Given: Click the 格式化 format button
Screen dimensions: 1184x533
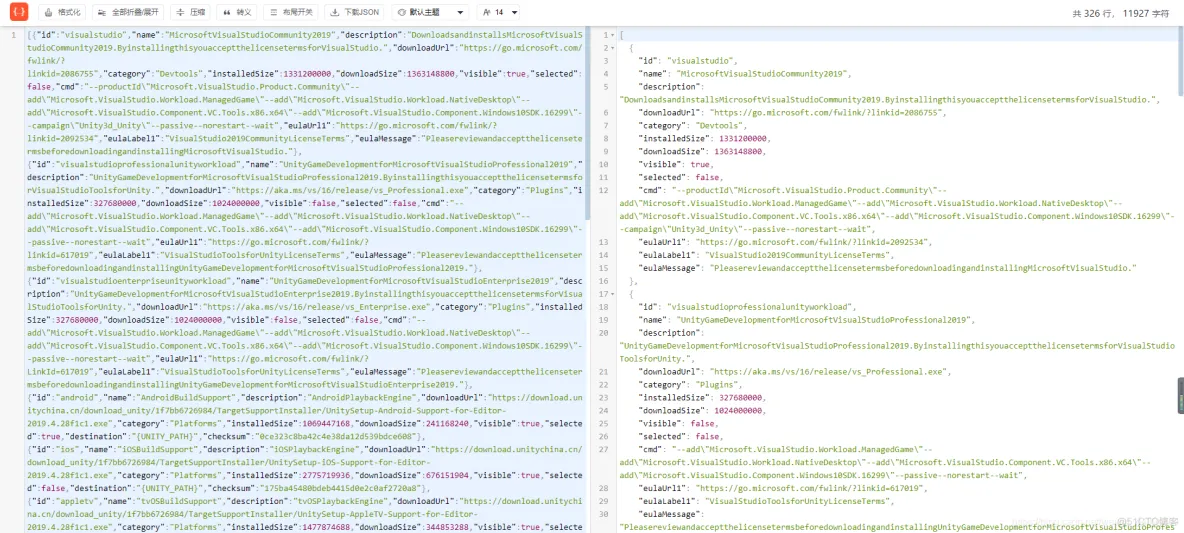Looking at the screenshot, I should click(x=63, y=13).
